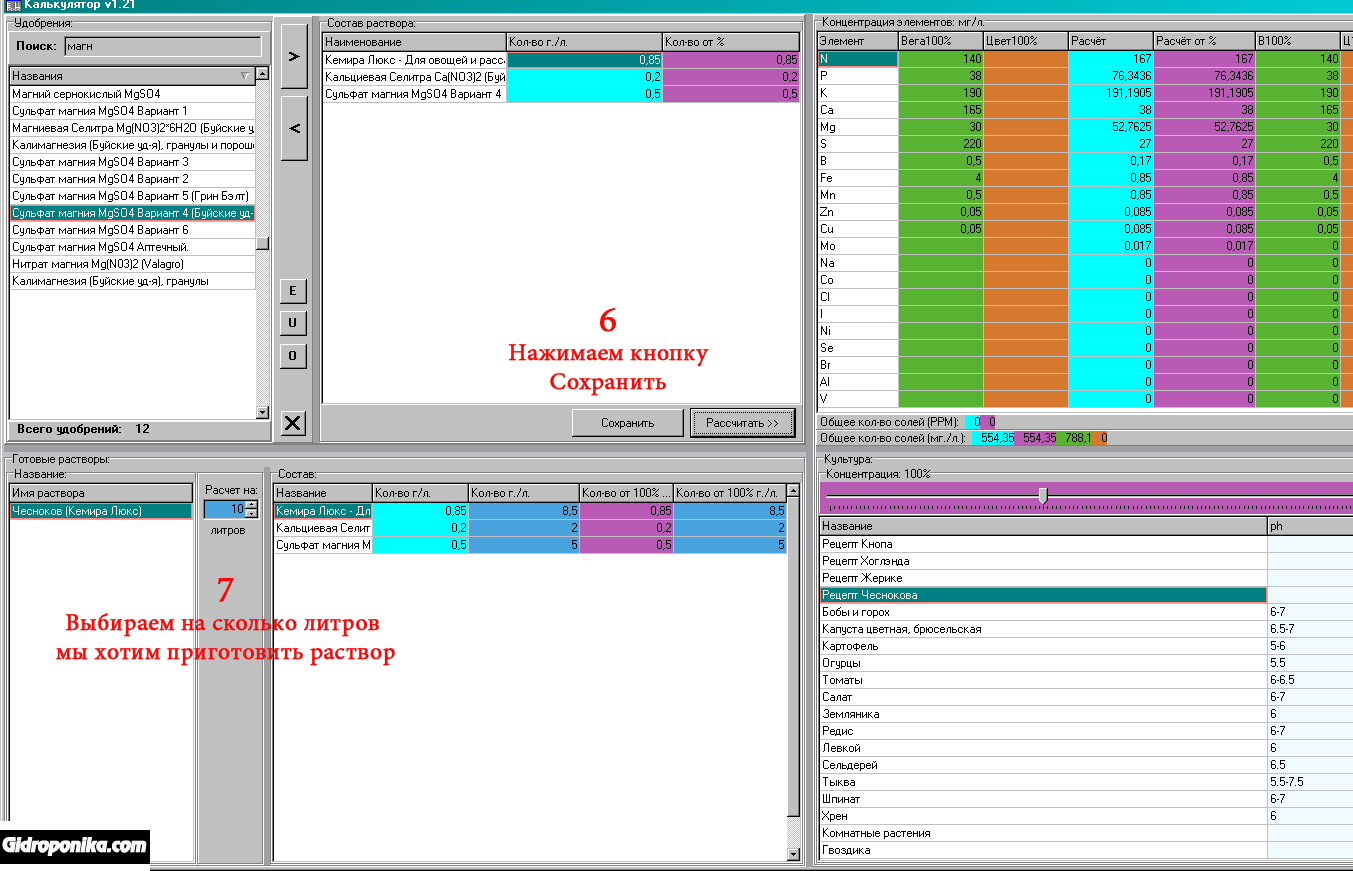Select Нитрат магния Mg(NO3)2 (Valagro)

[x=132, y=264]
